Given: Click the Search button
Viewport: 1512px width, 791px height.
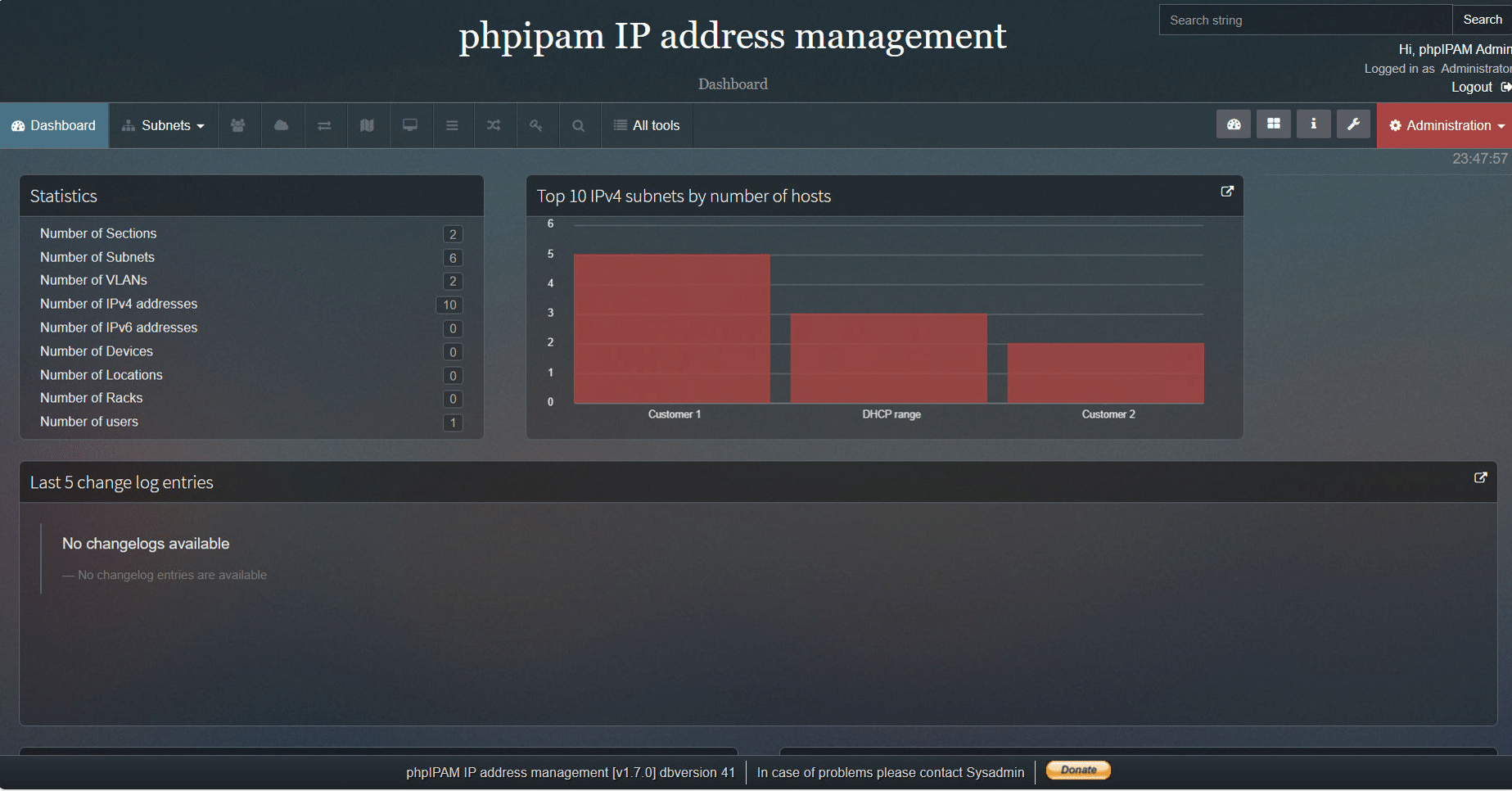Looking at the screenshot, I should pyautogui.click(x=1483, y=20).
